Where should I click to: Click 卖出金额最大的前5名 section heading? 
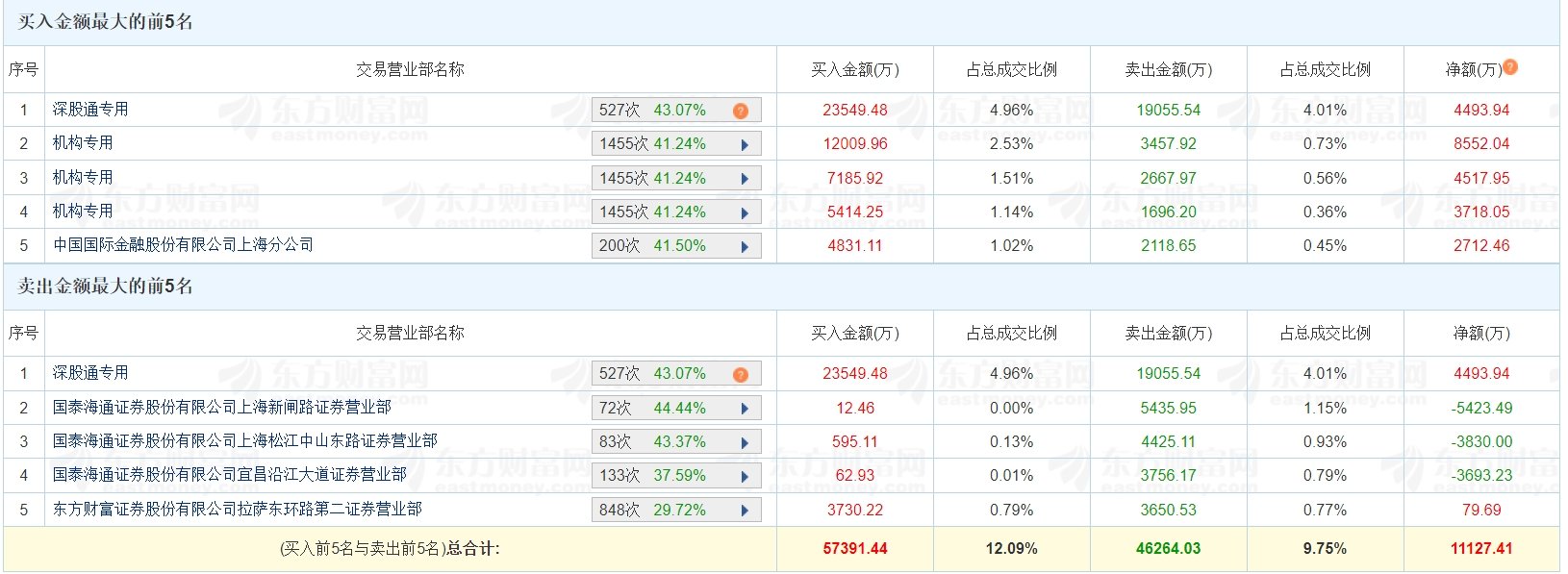tap(105, 287)
